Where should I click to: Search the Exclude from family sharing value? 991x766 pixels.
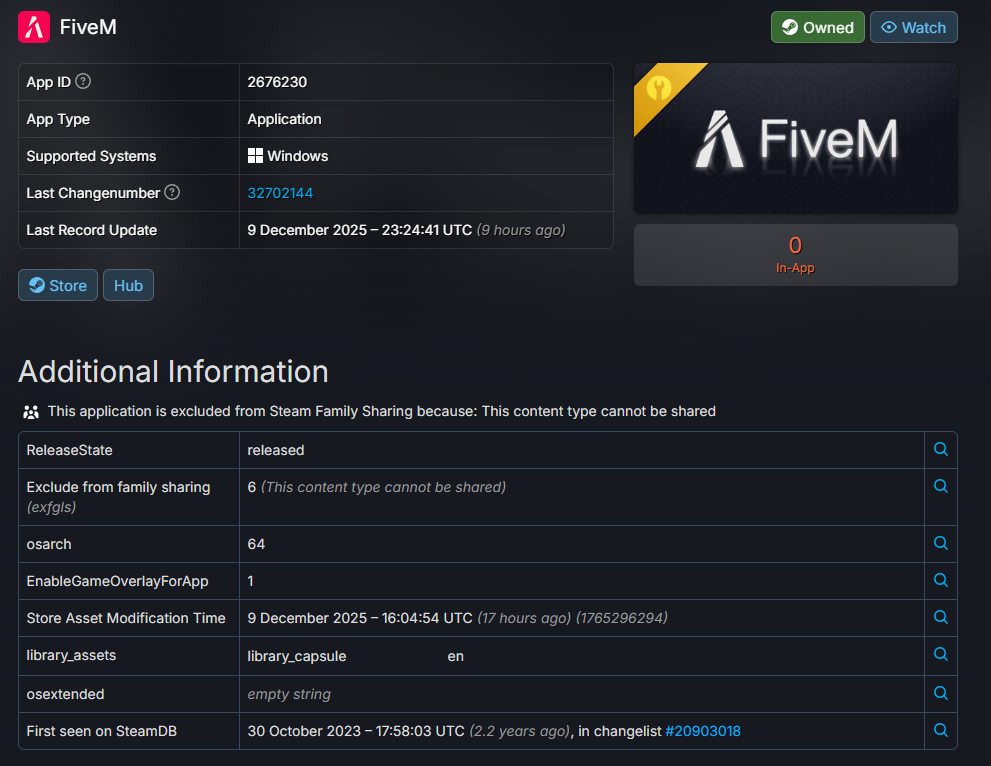(x=940, y=486)
